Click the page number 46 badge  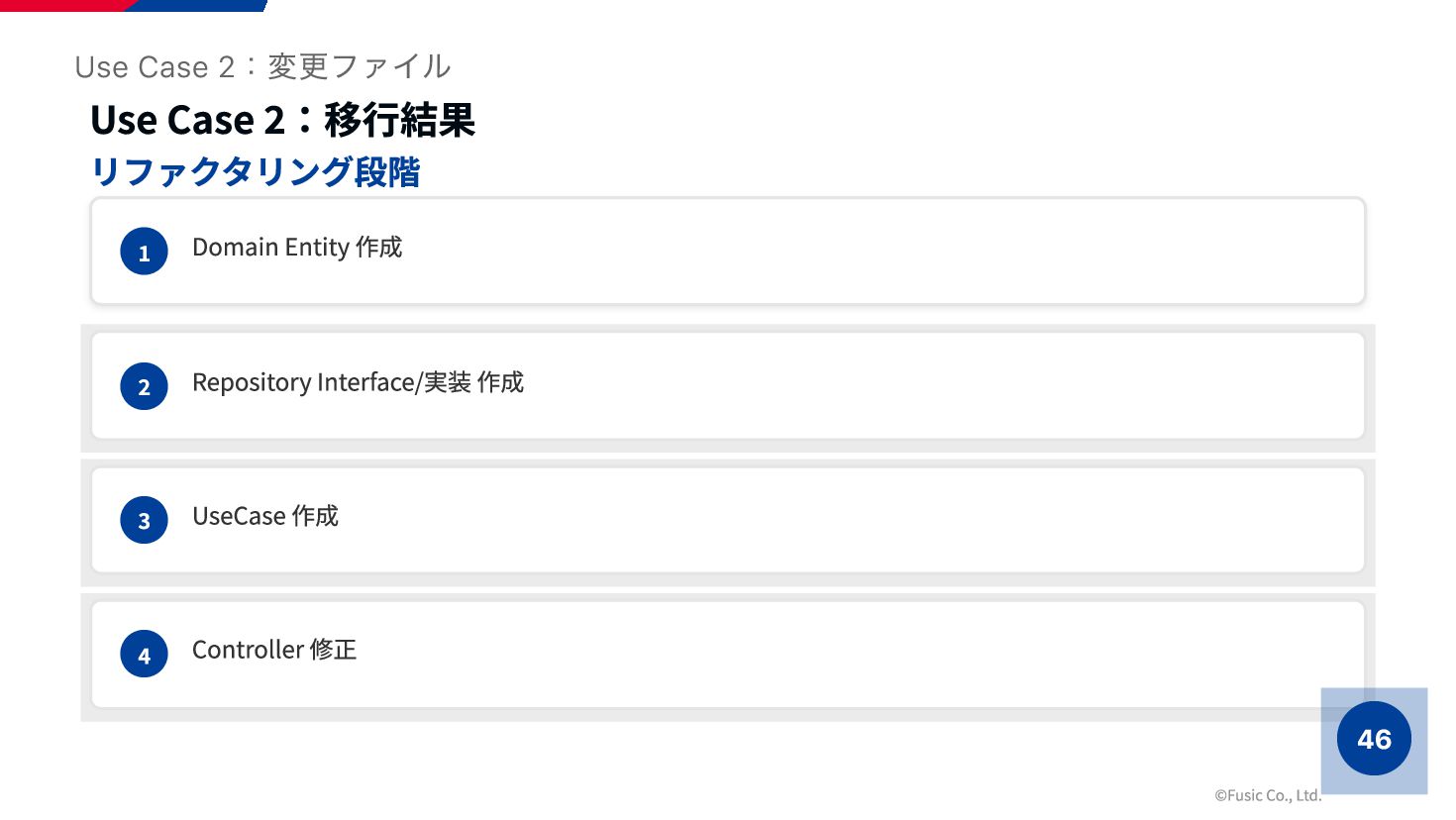[x=1374, y=739]
